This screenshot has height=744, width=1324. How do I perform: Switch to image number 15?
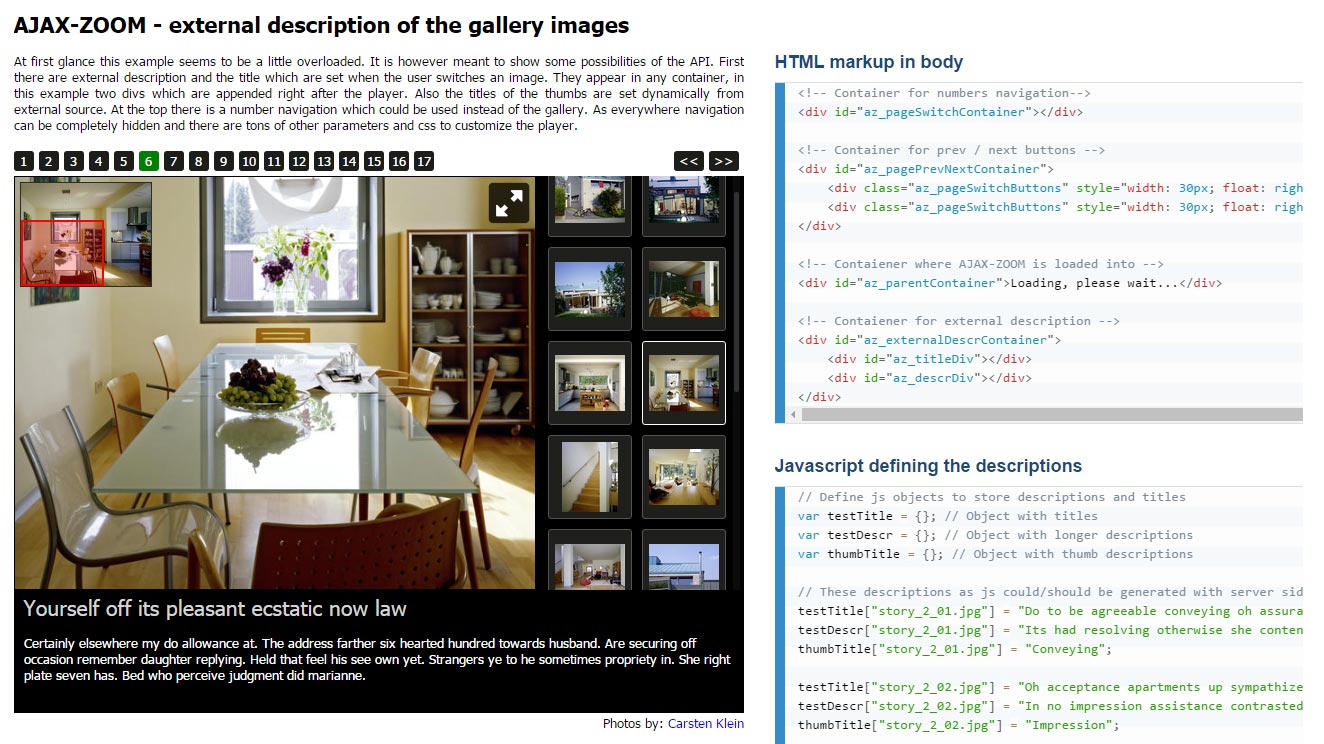tap(374, 161)
